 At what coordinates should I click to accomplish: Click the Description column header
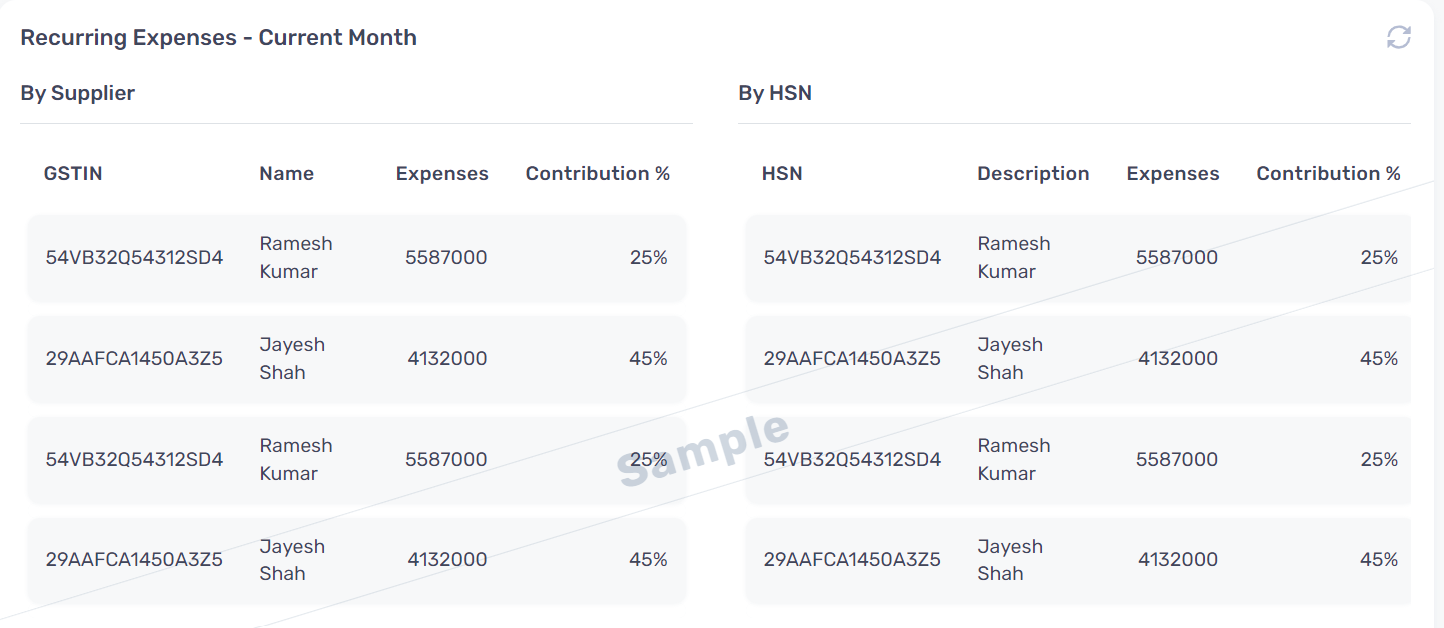click(x=1033, y=174)
